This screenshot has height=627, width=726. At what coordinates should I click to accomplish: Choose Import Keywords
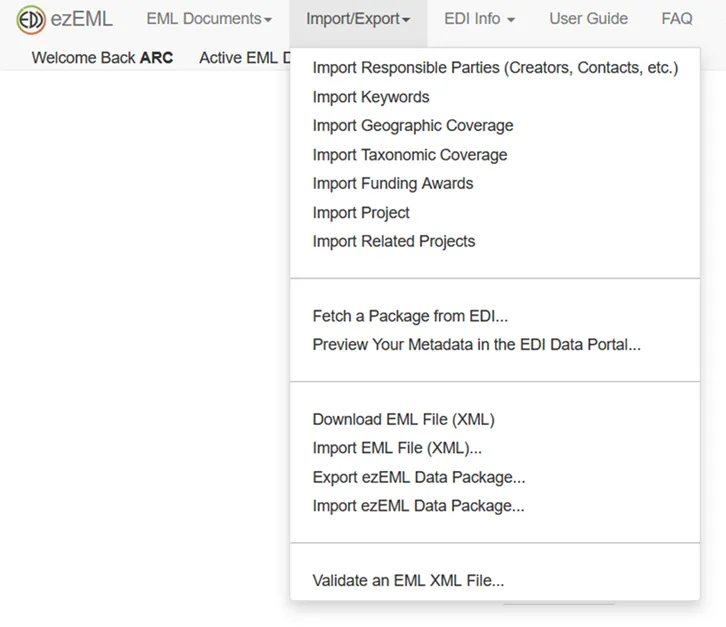pyautogui.click(x=495, y=97)
